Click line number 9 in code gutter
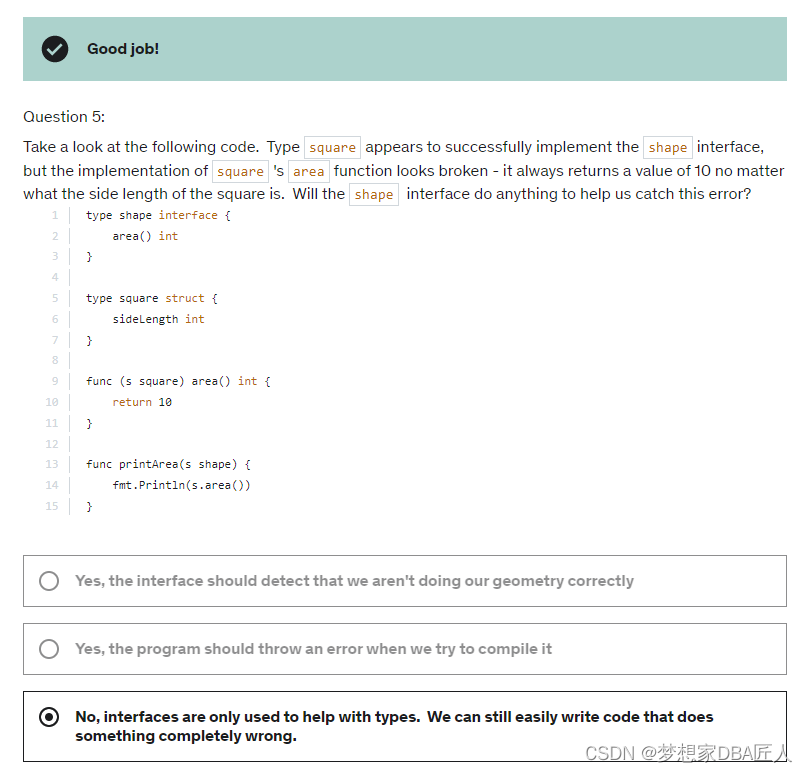Screen dimensions: 808x773 pyautogui.click(x=54, y=381)
